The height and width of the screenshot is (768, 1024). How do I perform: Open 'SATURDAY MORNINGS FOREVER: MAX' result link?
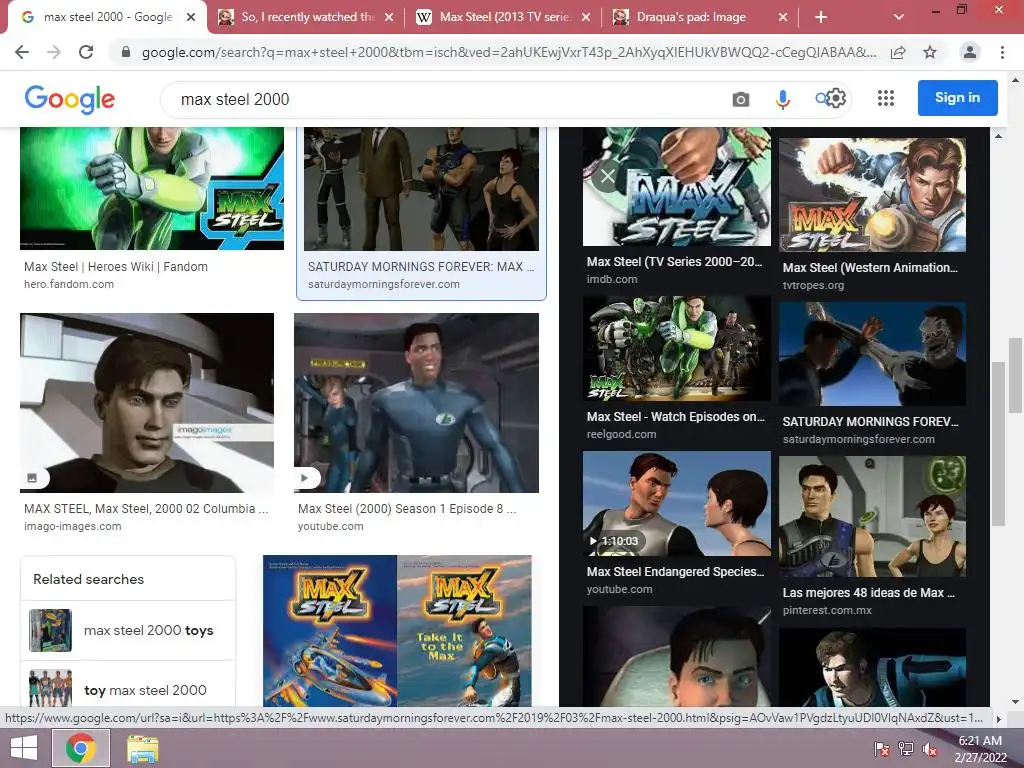point(421,266)
